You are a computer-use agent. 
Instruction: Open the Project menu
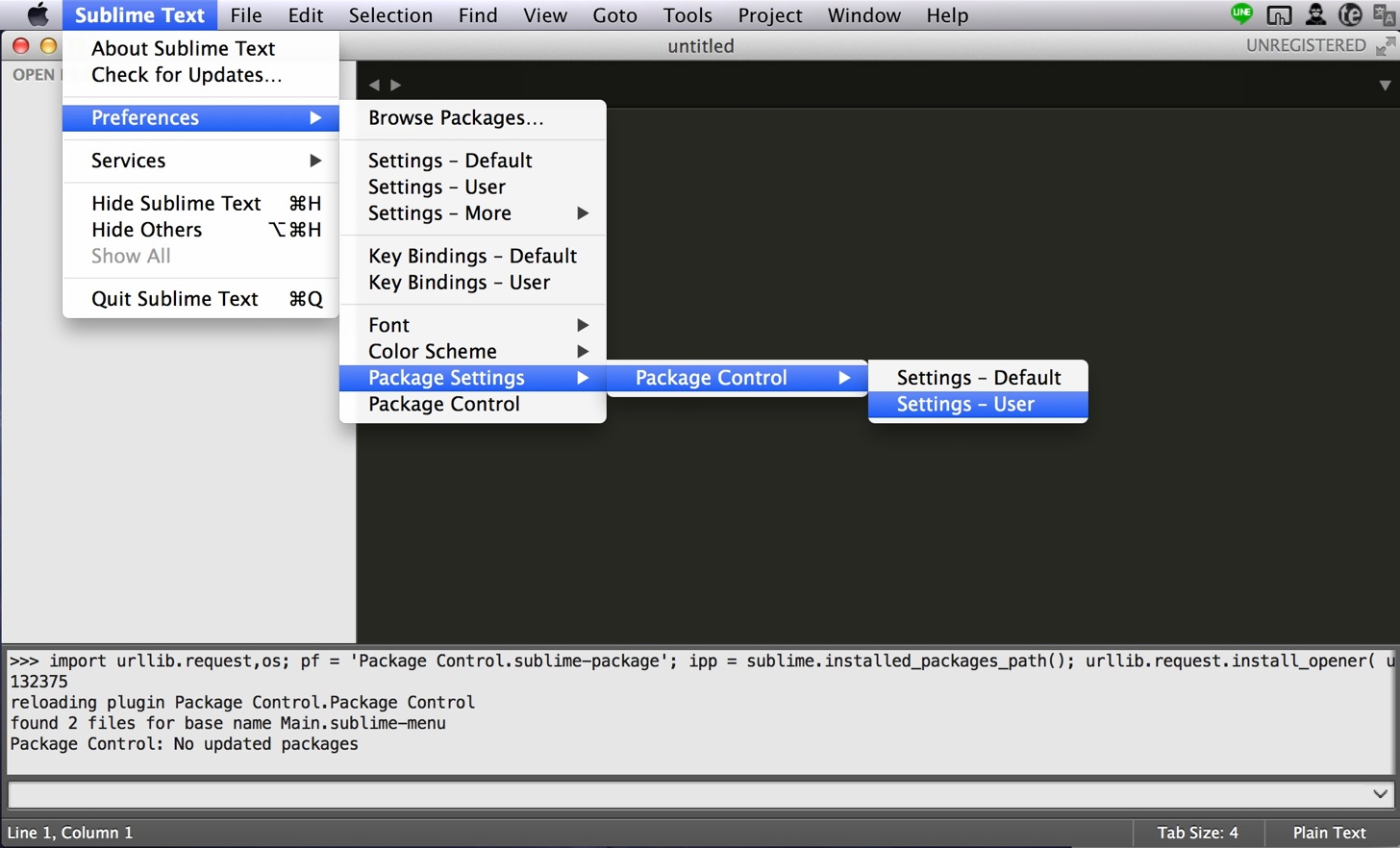tap(770, 15)
